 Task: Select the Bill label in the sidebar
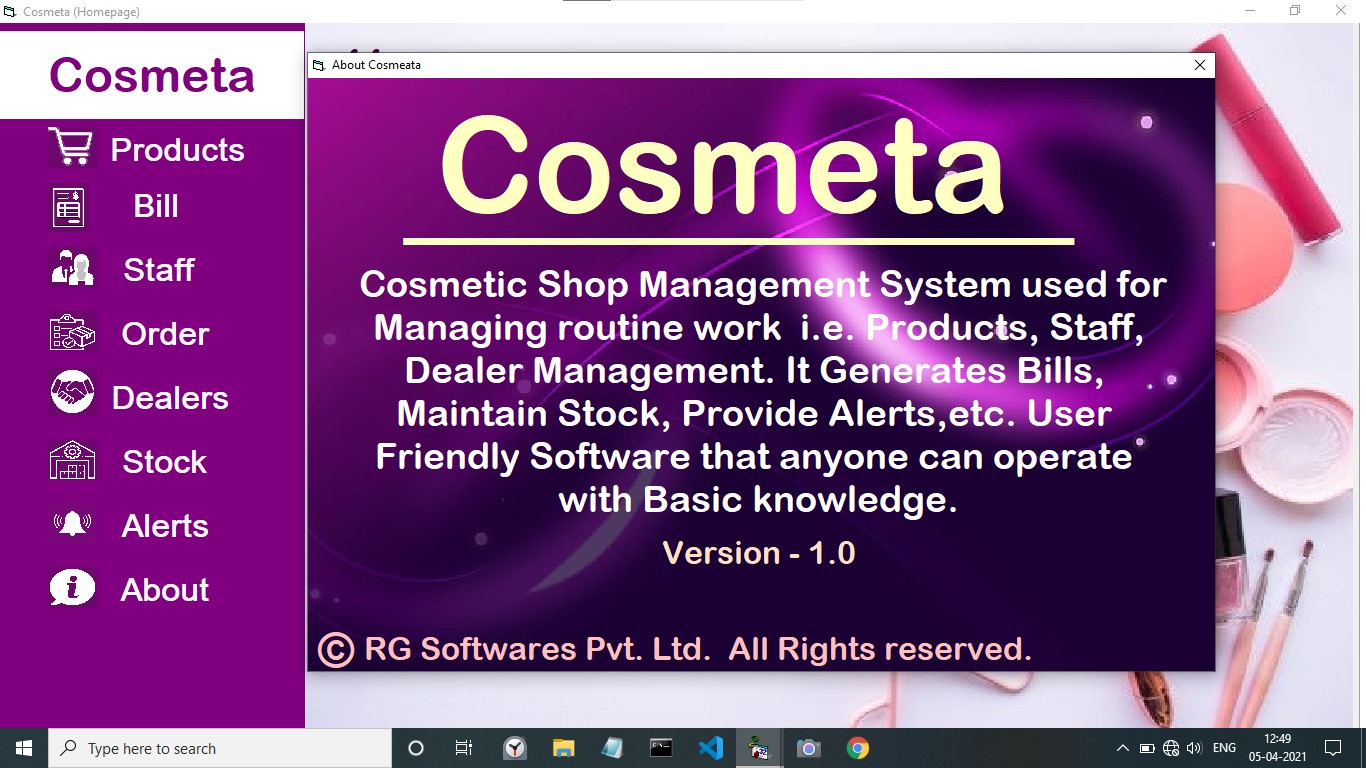(x=158, y=206)
